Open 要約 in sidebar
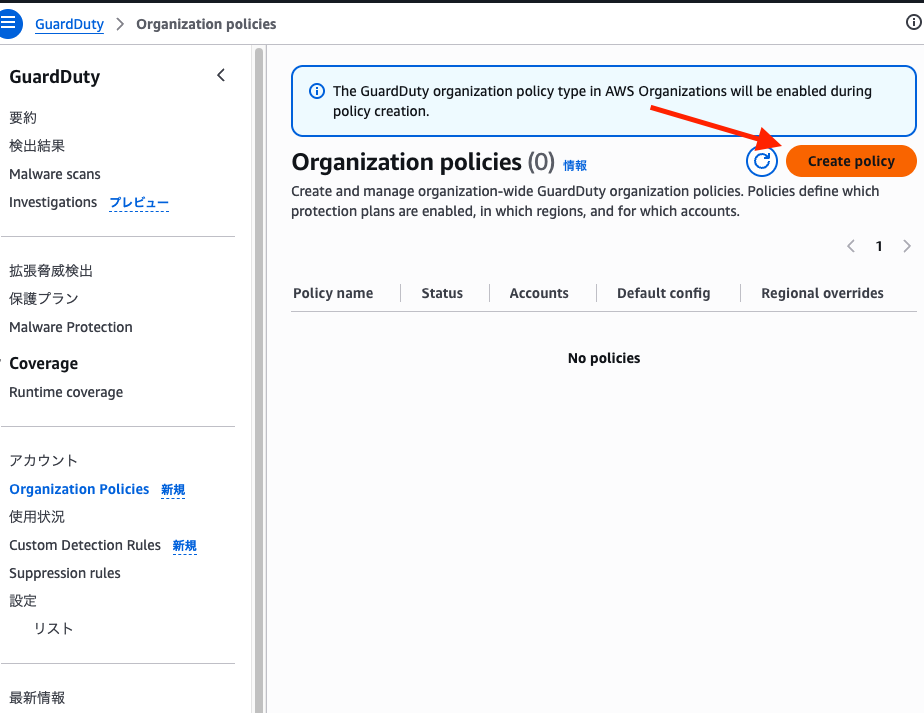This screenshot has width=924, height=713. pos(23,118)
